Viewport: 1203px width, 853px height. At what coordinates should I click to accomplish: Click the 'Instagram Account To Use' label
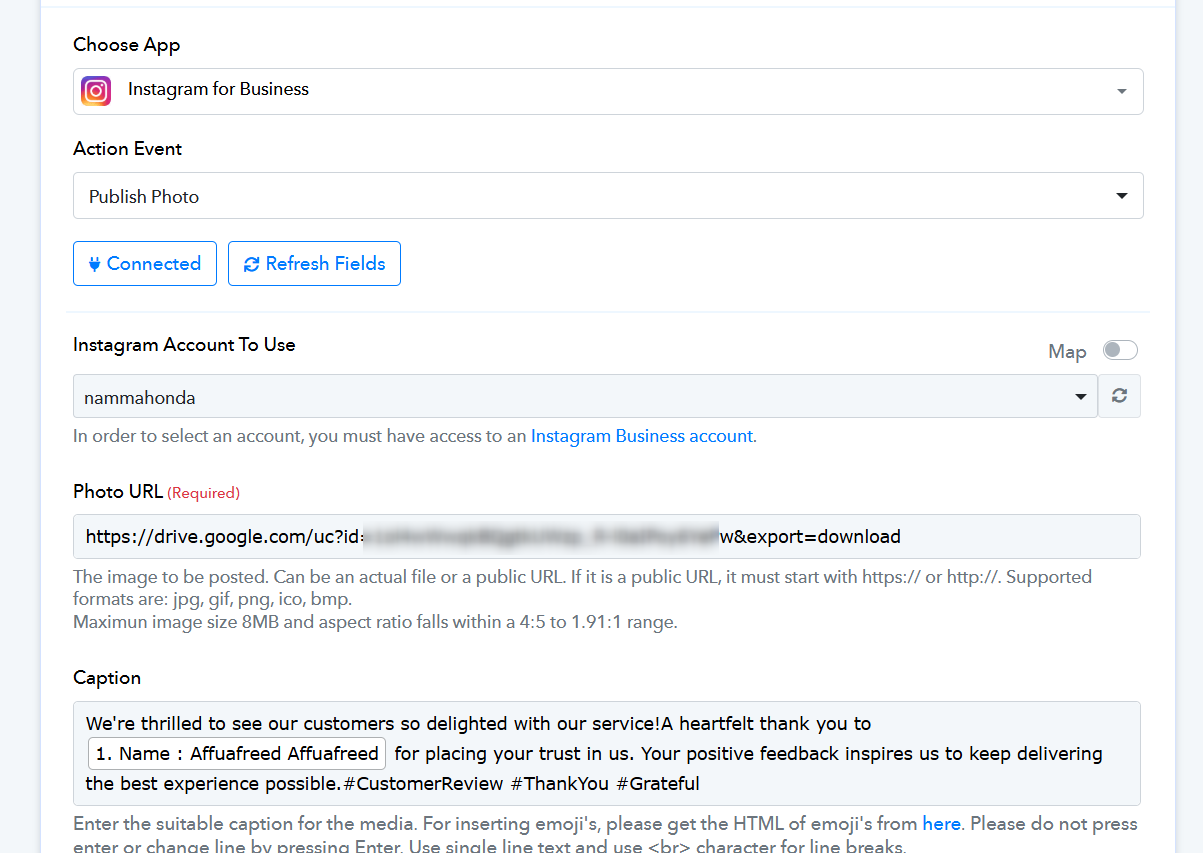[x=184, y=344]
